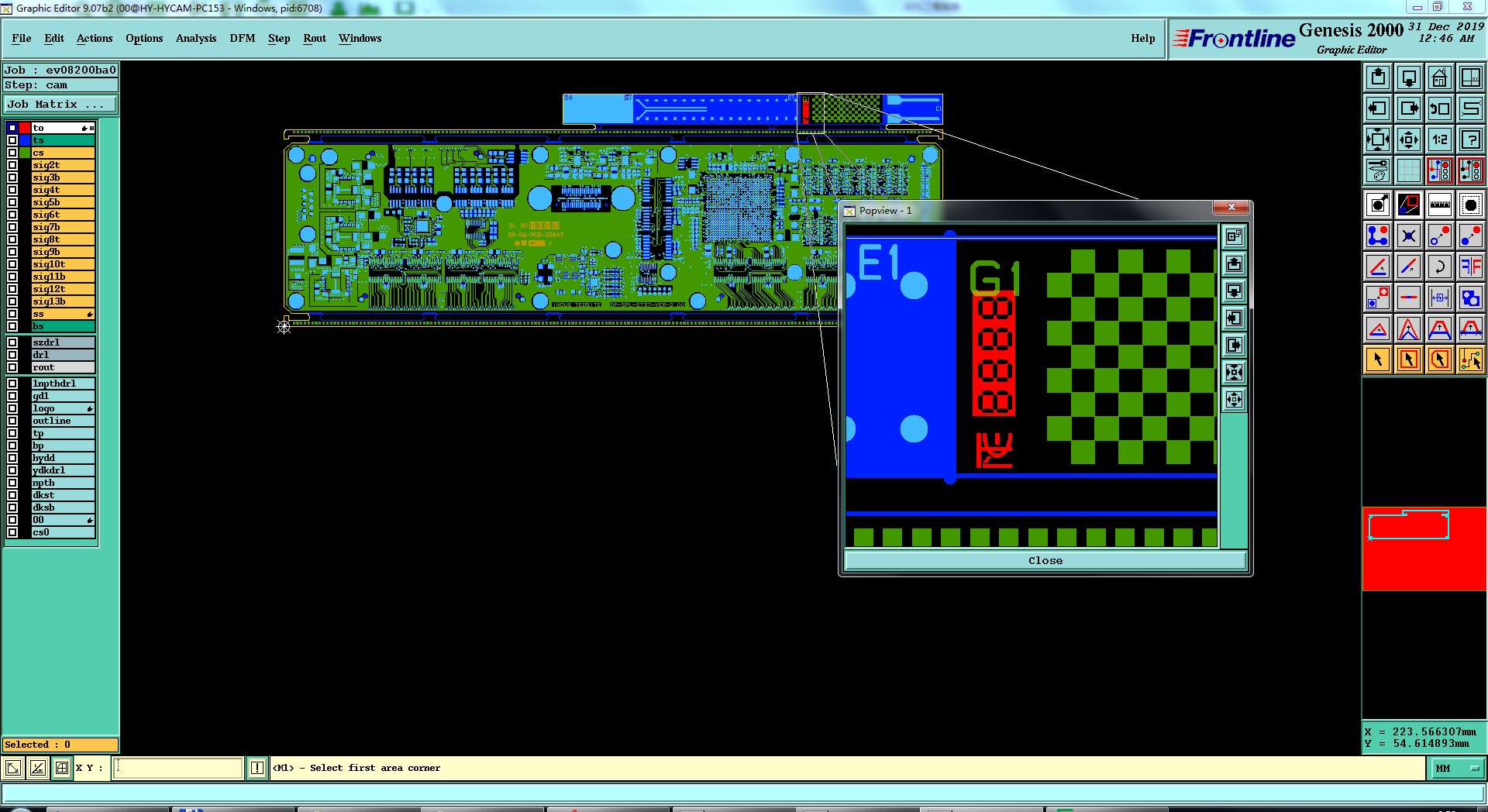Select the plain arrow pointer tool
The image size is (1488, 812).
pyautogui.click(x=1378, y=360)
